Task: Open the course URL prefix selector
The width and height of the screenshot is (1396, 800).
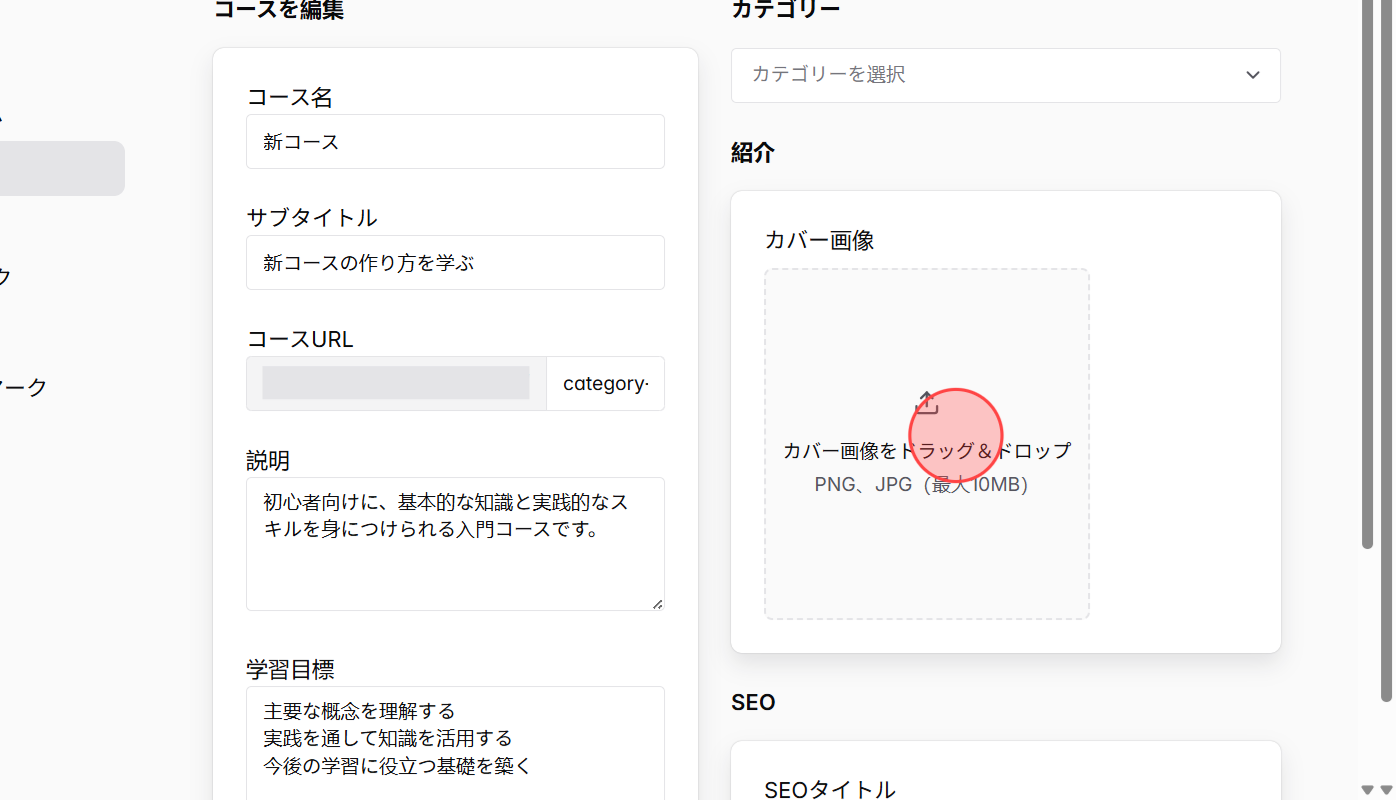Action: (605, 383)
